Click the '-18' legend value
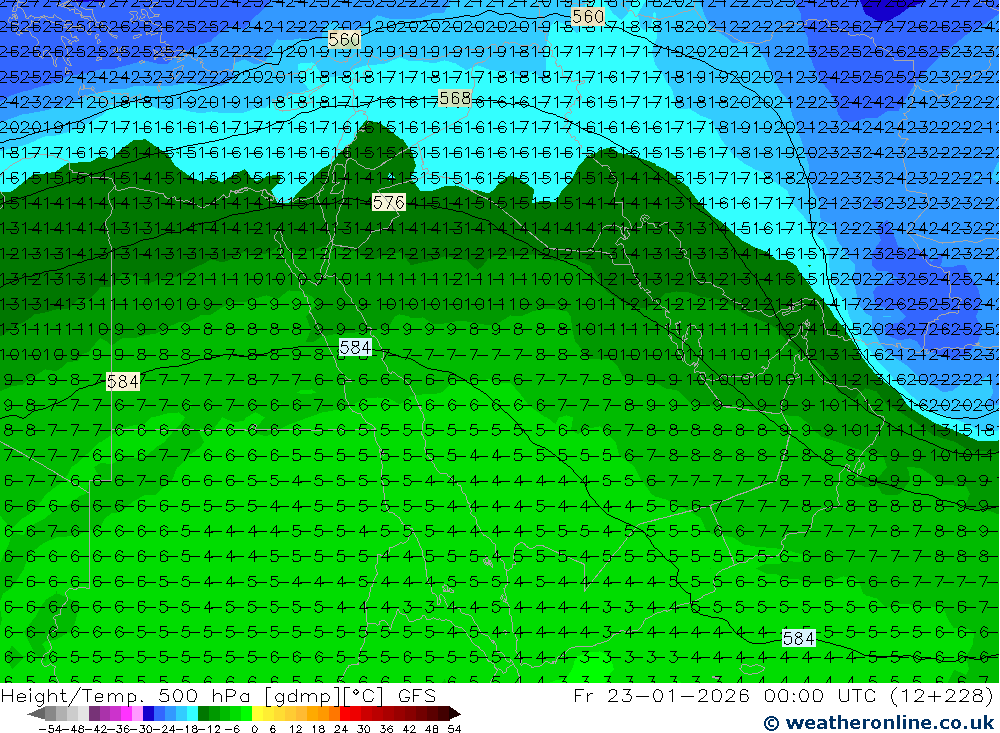 (187, 729)
